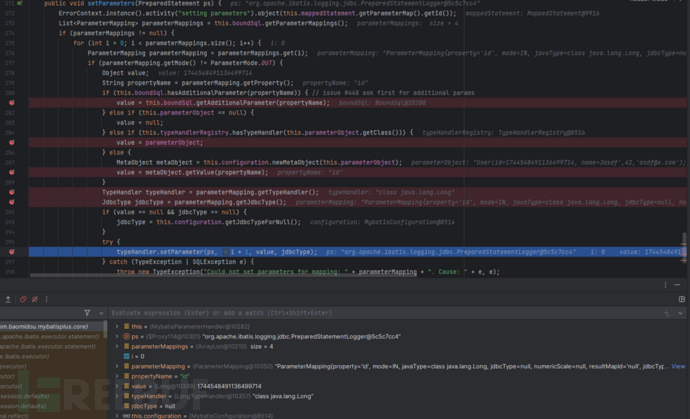
Task: Select the first executor.statement stack frame
Action: point(50,337)
